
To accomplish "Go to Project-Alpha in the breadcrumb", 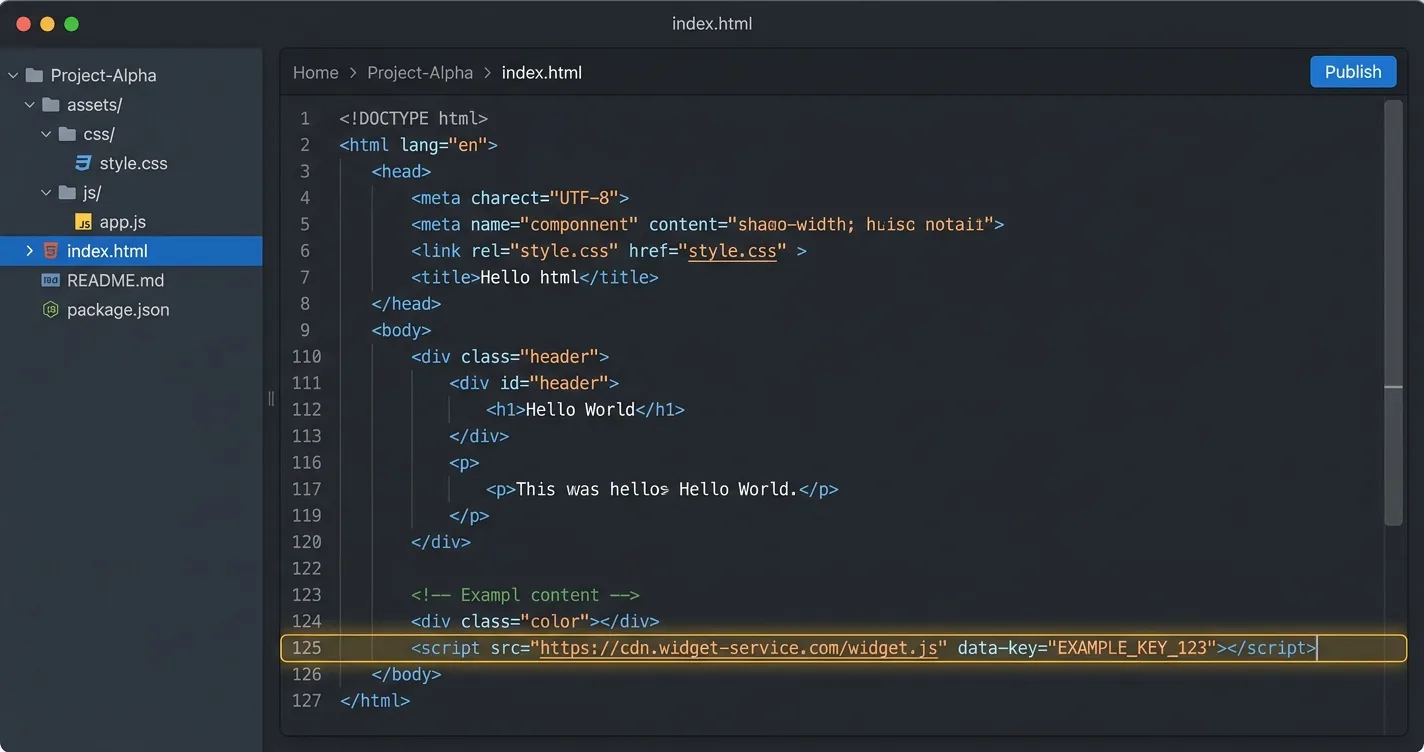I will pos(420,73).
